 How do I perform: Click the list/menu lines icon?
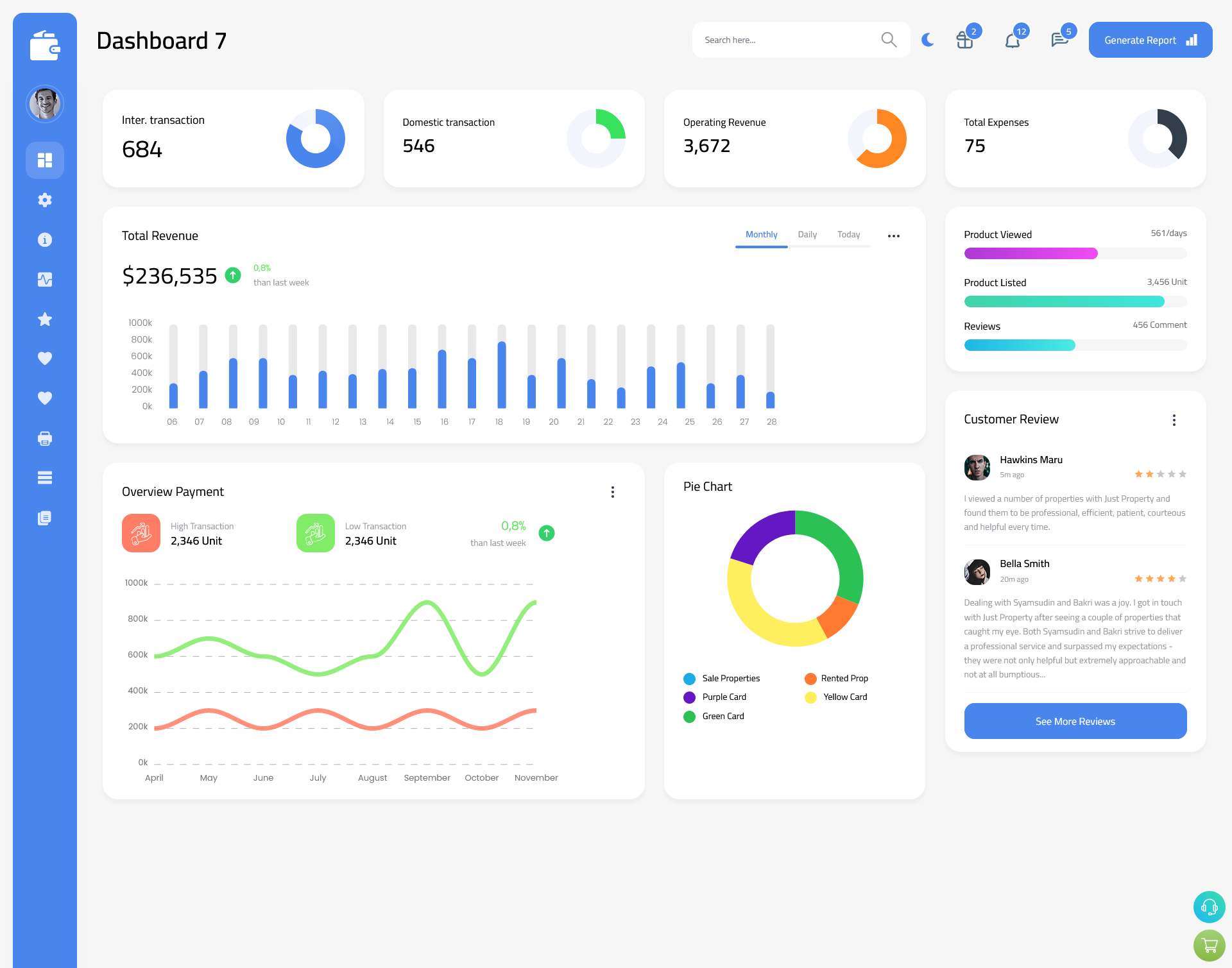pos(44,478)
